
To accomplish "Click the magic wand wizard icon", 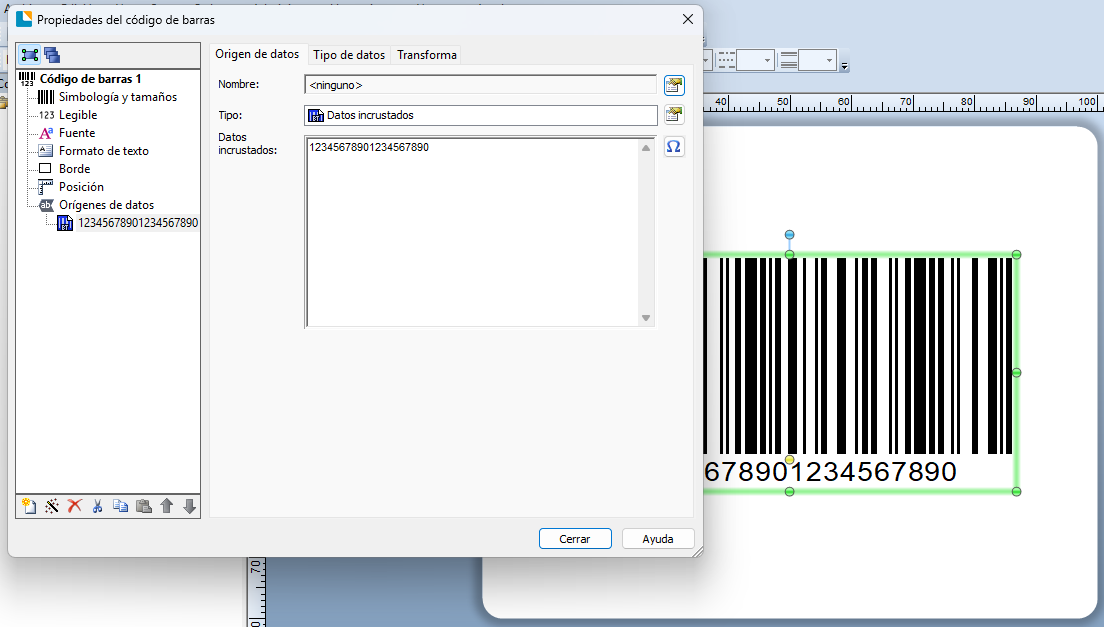I will [x=52, y=507].
